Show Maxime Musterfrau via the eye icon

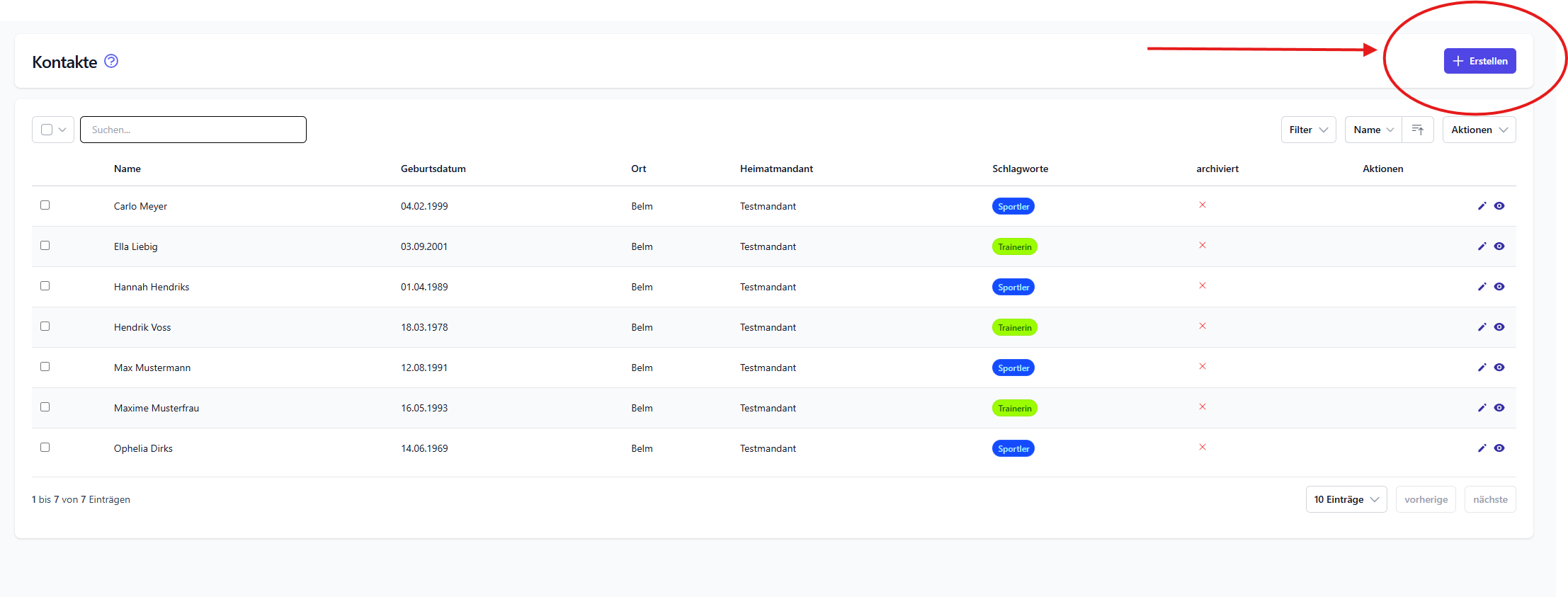pyautogui.click(x=1499, y=408)
